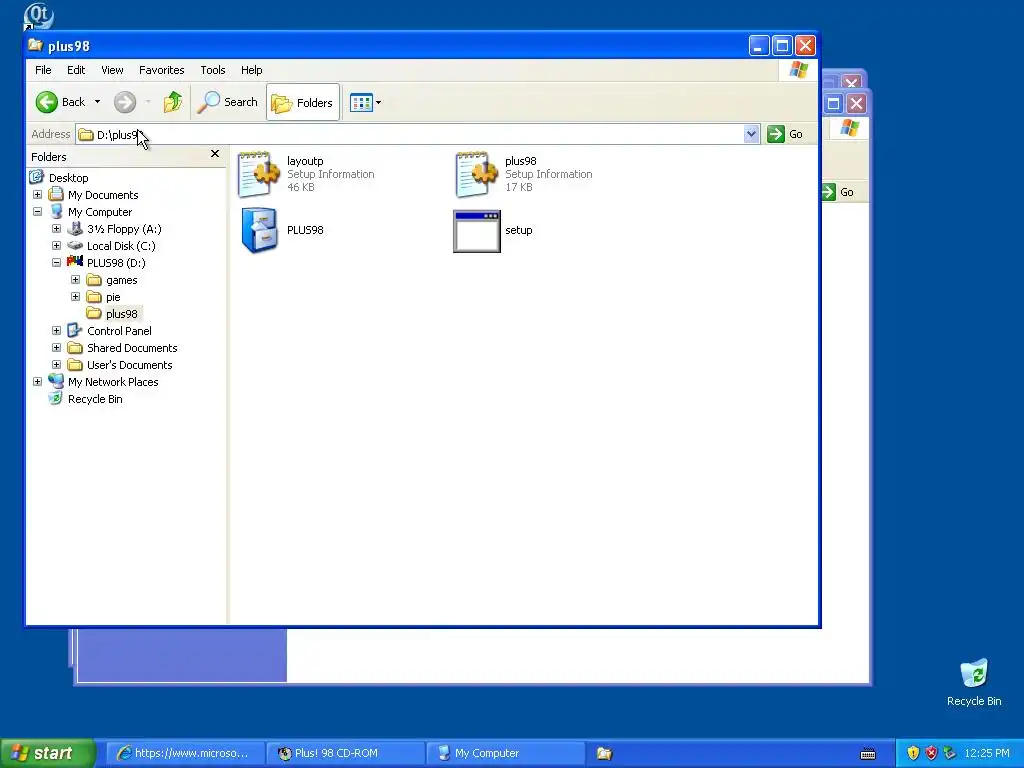Screen dimensions: 1024x768
Task: Select the Local Disk (C:) drive icon
Action: [75, 246]
